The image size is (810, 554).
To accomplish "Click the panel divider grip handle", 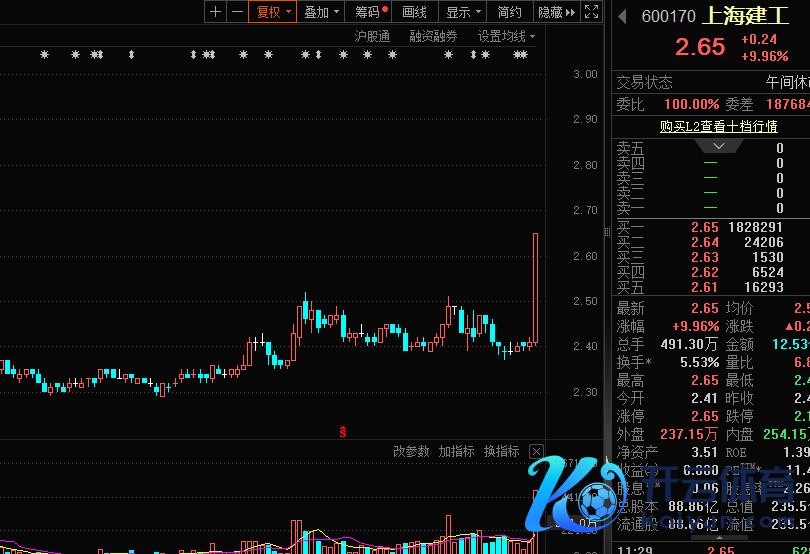I will [606, 231].
